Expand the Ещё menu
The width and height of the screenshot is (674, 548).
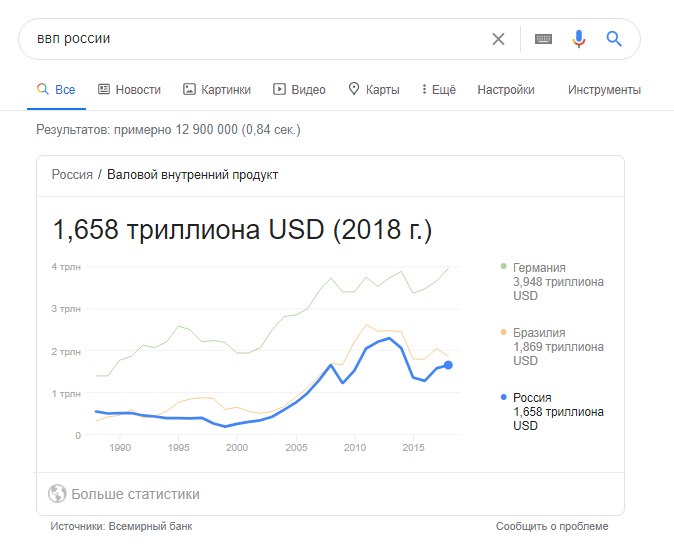(438, 89)
